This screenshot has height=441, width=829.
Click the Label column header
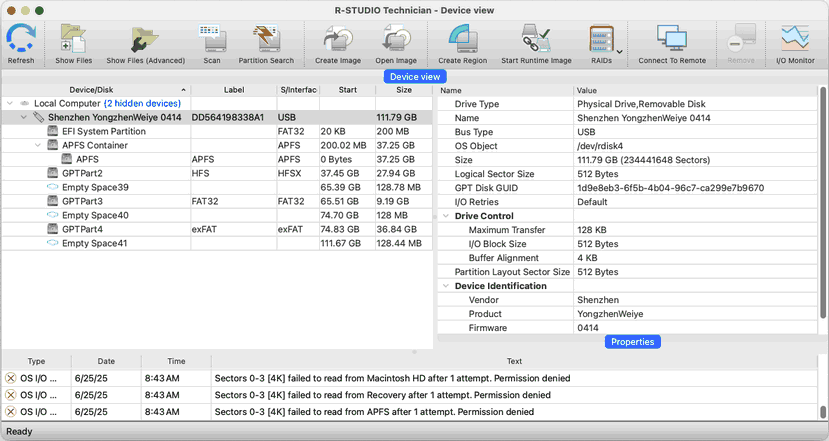click(x=234, y=90)
